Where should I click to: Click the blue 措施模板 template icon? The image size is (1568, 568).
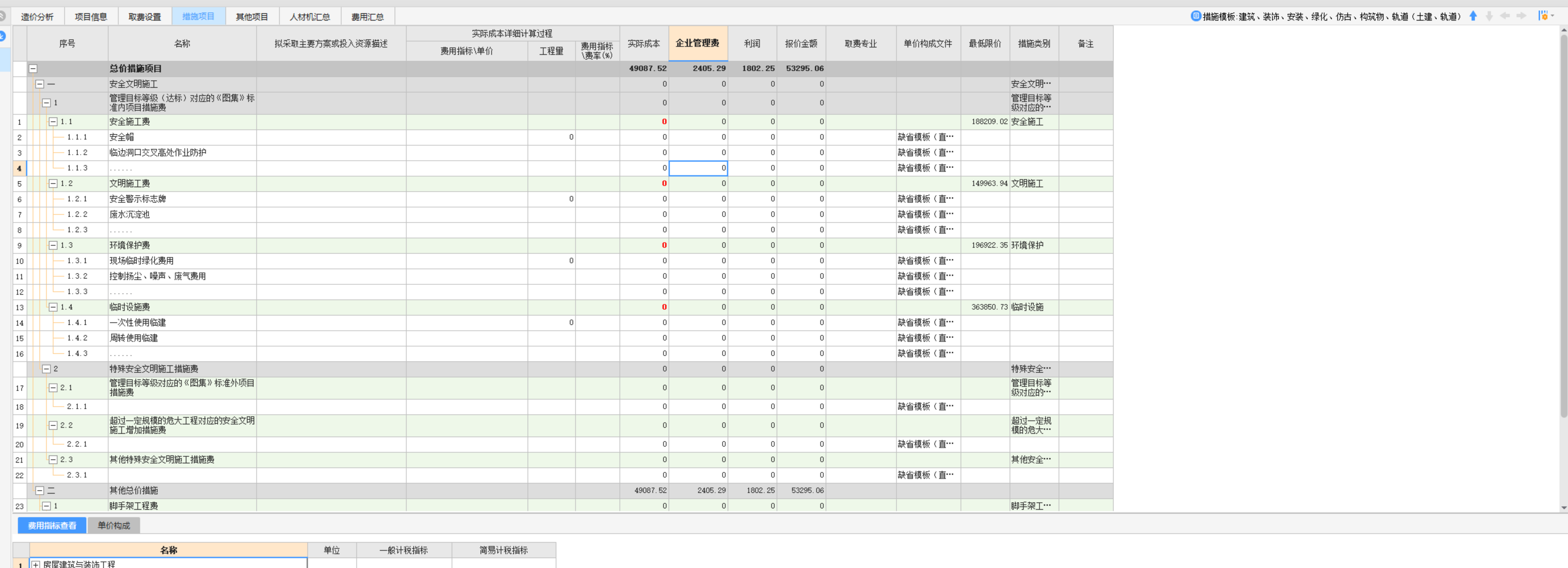pos(1196,16)
